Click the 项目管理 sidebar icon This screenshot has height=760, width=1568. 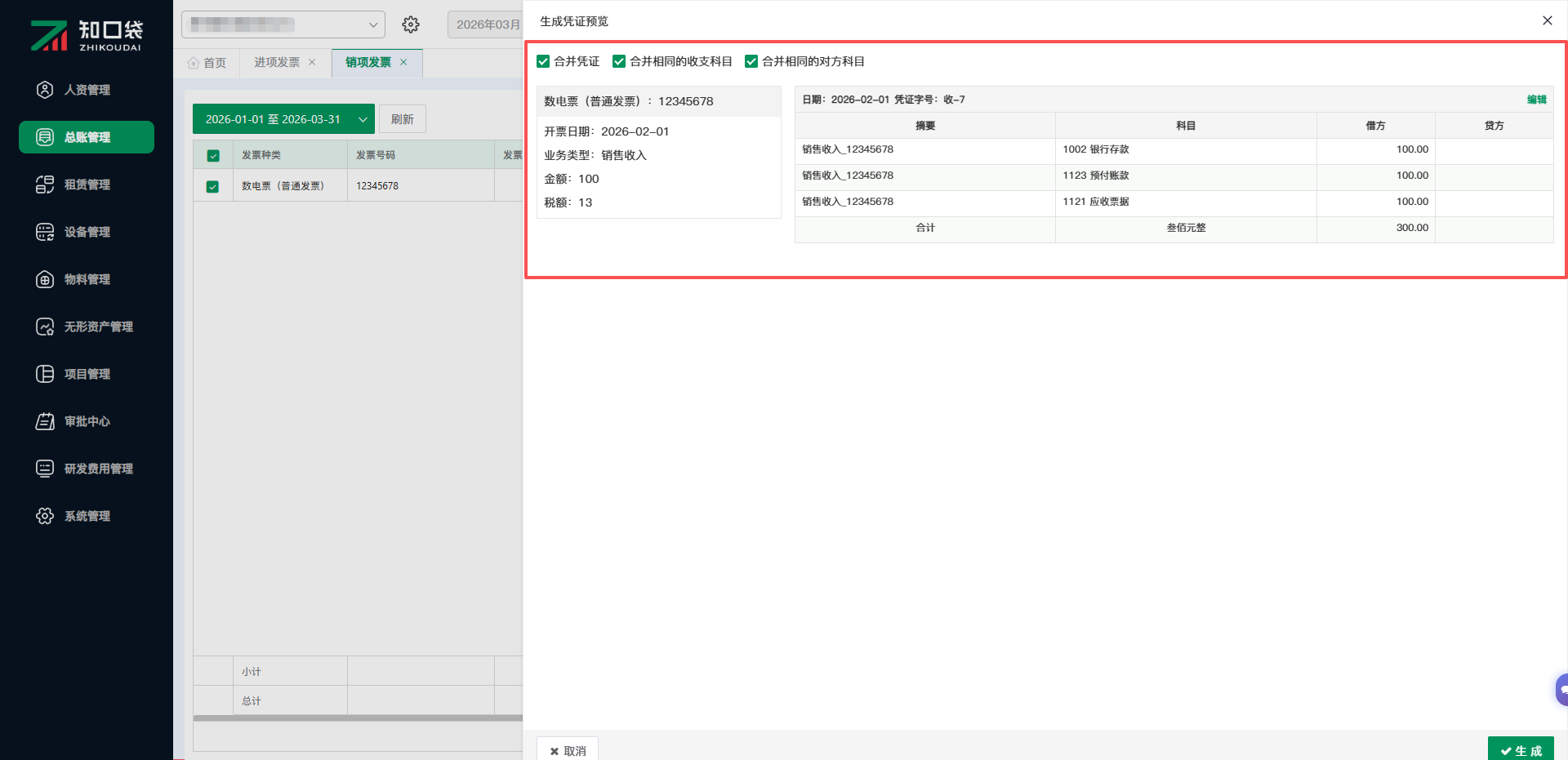[45, 374]
